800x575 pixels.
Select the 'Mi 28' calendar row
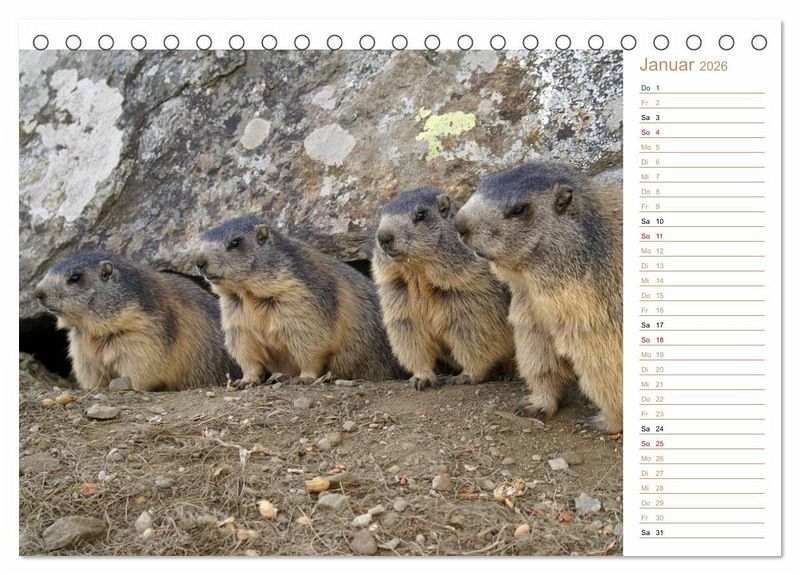(702, 488)
